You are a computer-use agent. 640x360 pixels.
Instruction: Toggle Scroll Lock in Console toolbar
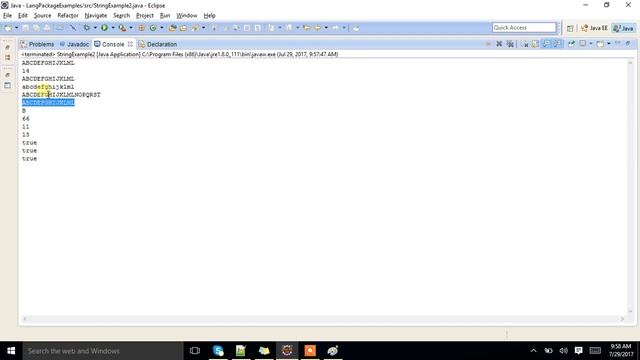[535, 44]
